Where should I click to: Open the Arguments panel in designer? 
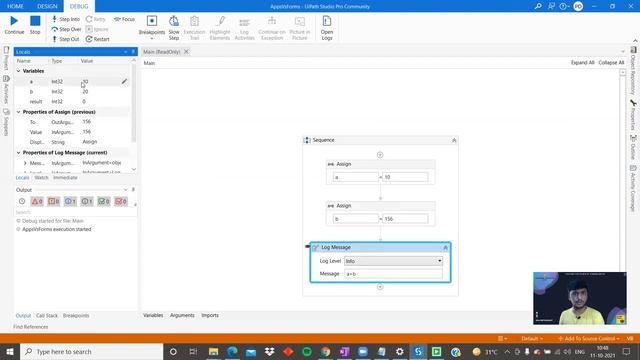pos(182,315)
